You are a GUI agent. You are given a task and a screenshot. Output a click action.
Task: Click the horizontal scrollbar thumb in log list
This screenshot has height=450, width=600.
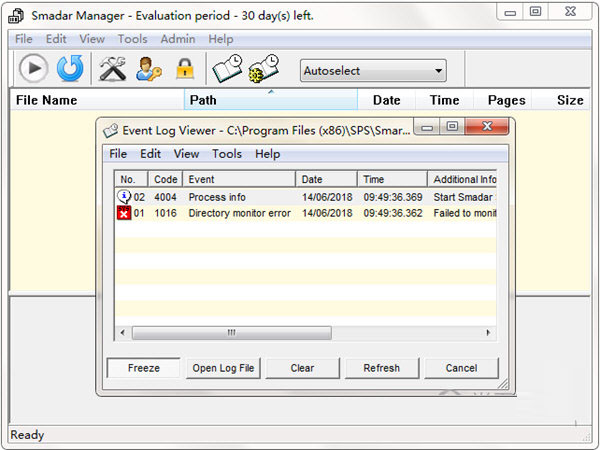pyautogui.click(x=232, y=333)
